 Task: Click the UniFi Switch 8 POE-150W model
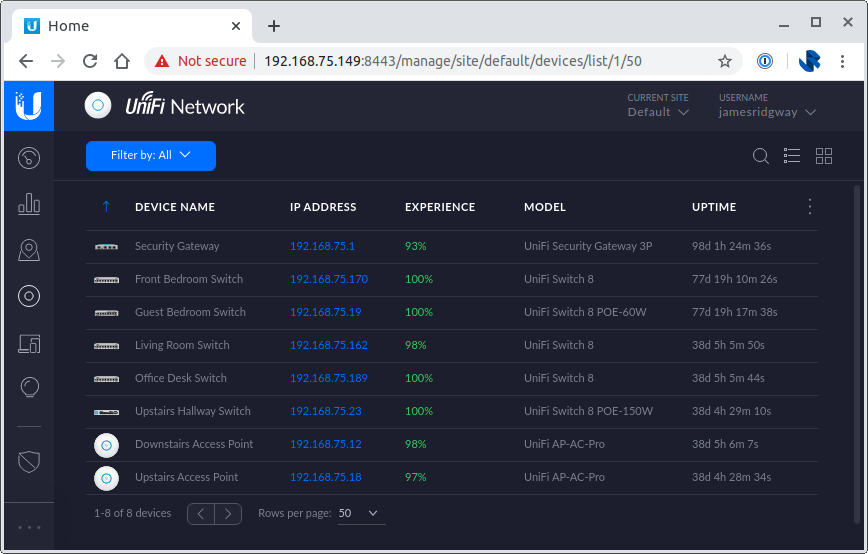[x=588, y=411]
